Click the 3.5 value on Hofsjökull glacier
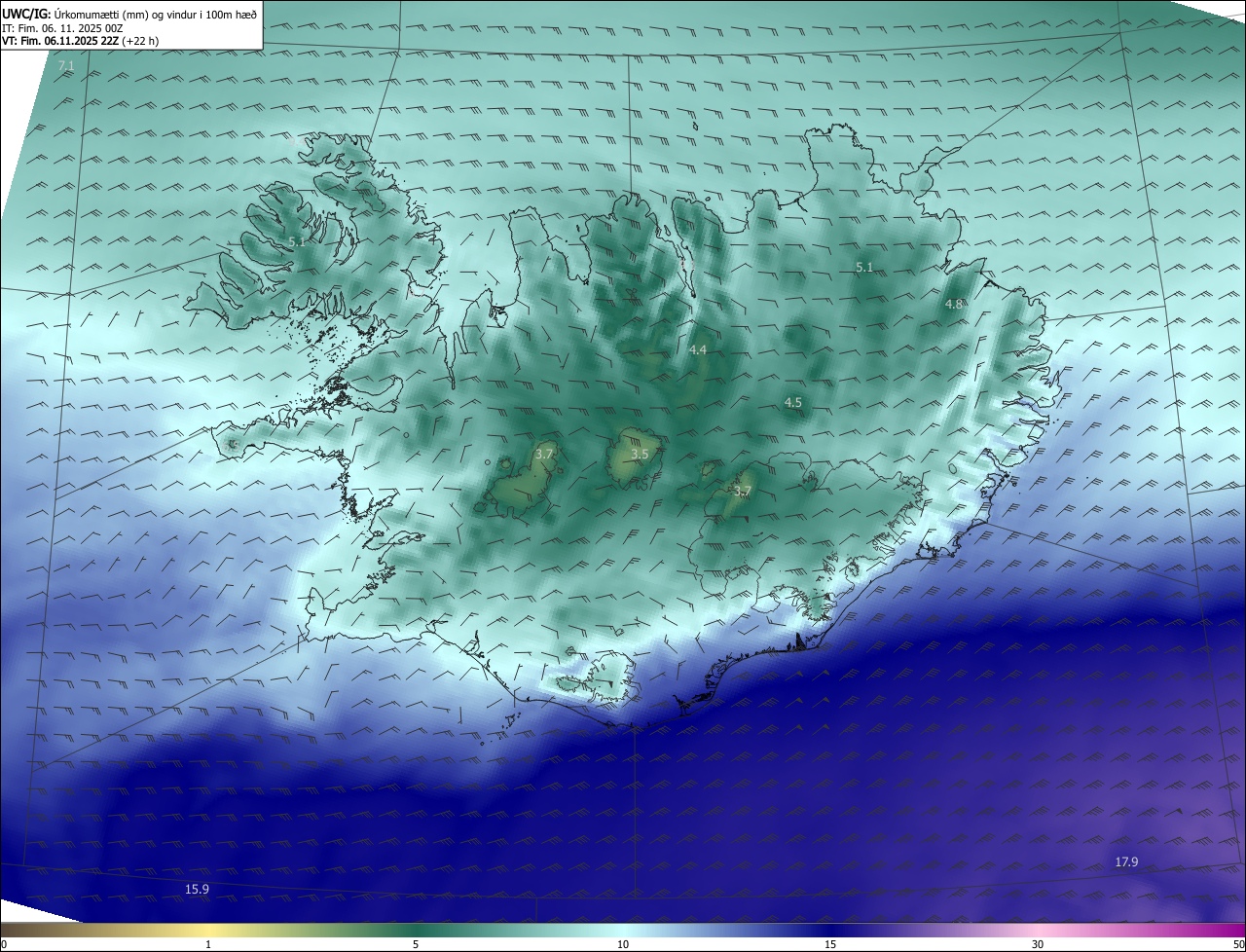Image resolution: width=1246 pixels, height=952 pixels. pos(640,455)
